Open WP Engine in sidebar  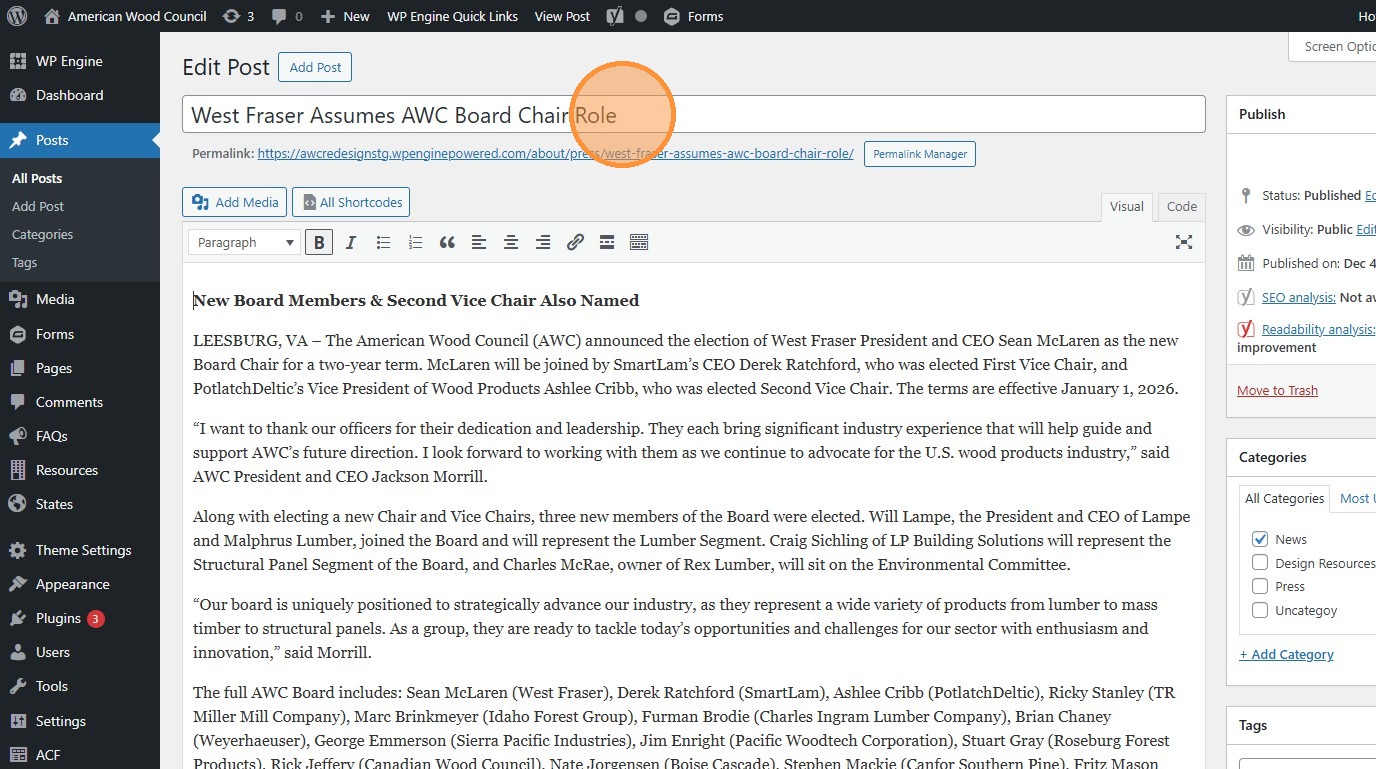80,61
